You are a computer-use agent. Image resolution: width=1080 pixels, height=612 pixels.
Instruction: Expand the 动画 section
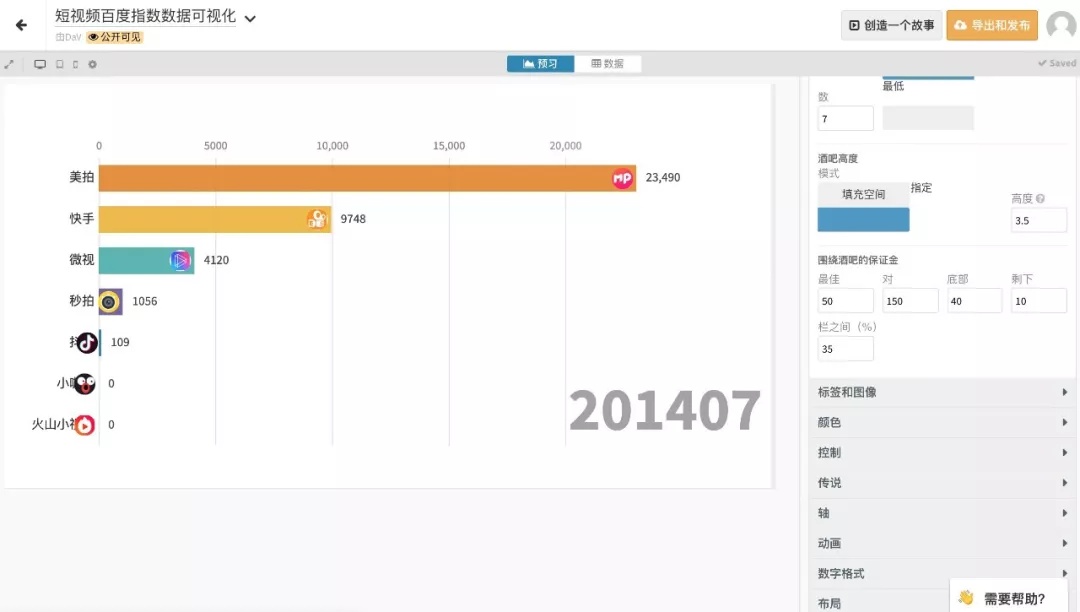coord(942,543)
